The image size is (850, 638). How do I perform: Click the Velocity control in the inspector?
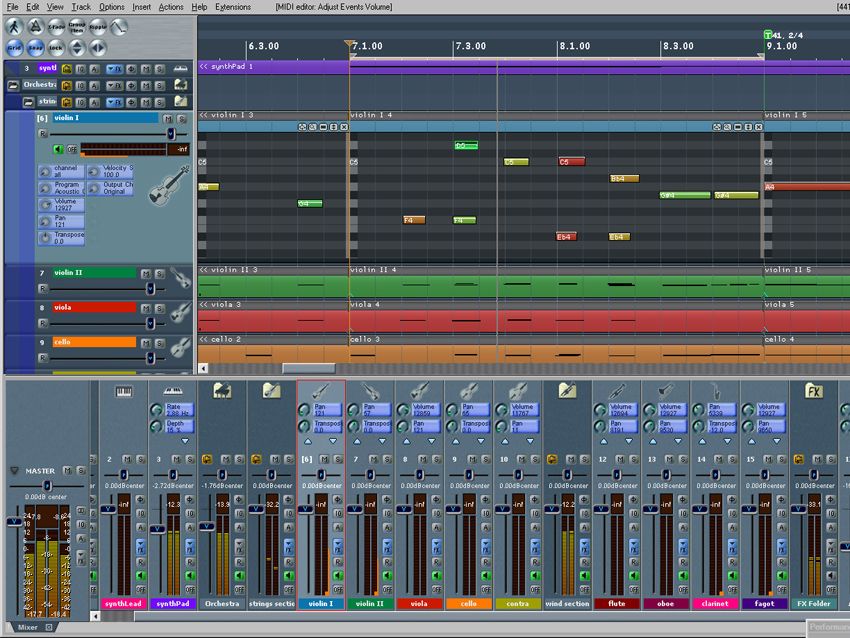[x=110, y=171]
